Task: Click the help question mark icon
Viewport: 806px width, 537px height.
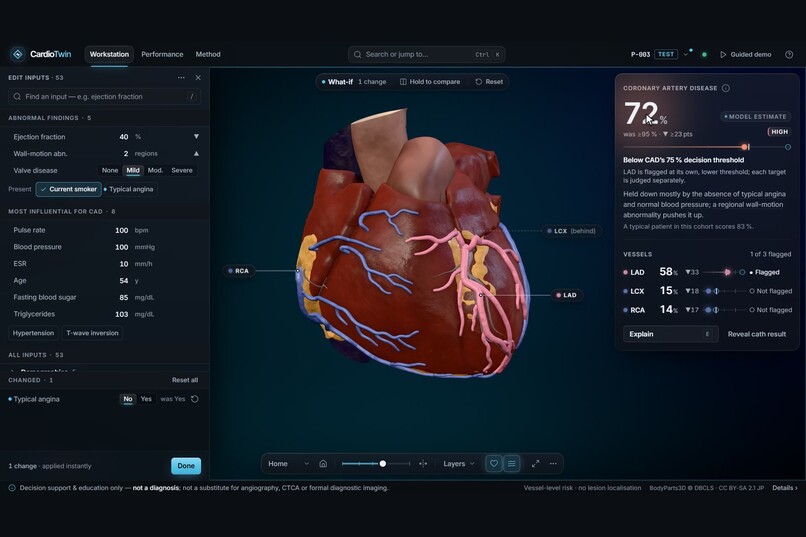Action: coord(789,54)
